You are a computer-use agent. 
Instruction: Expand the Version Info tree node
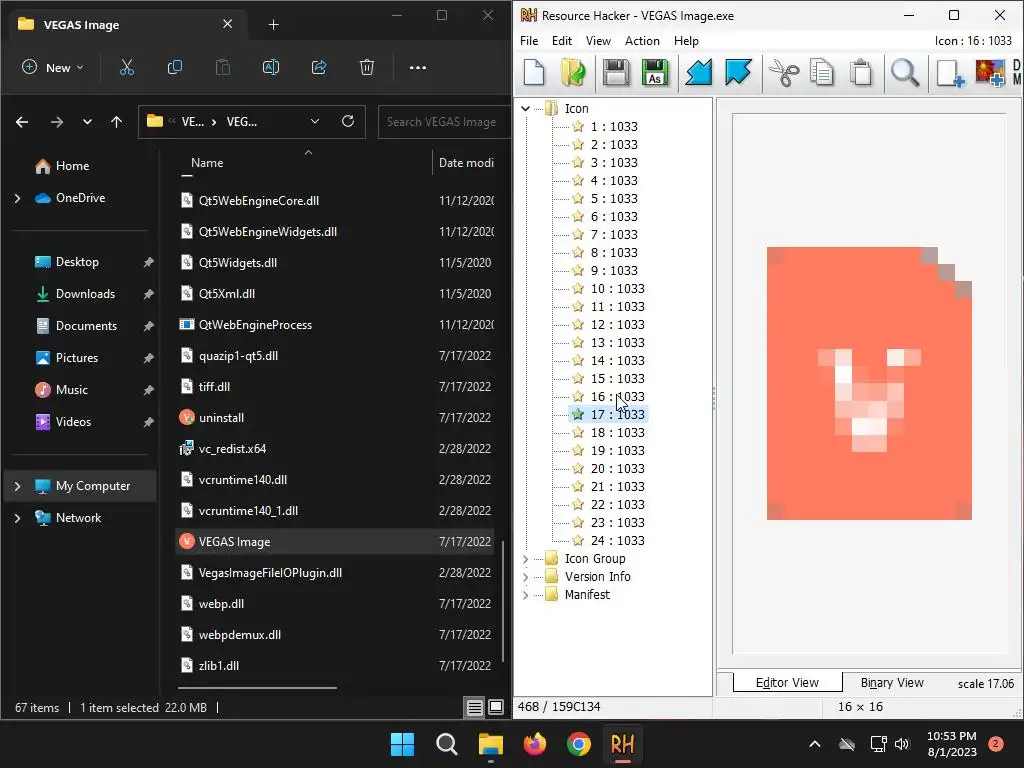[x=526, y=577]
